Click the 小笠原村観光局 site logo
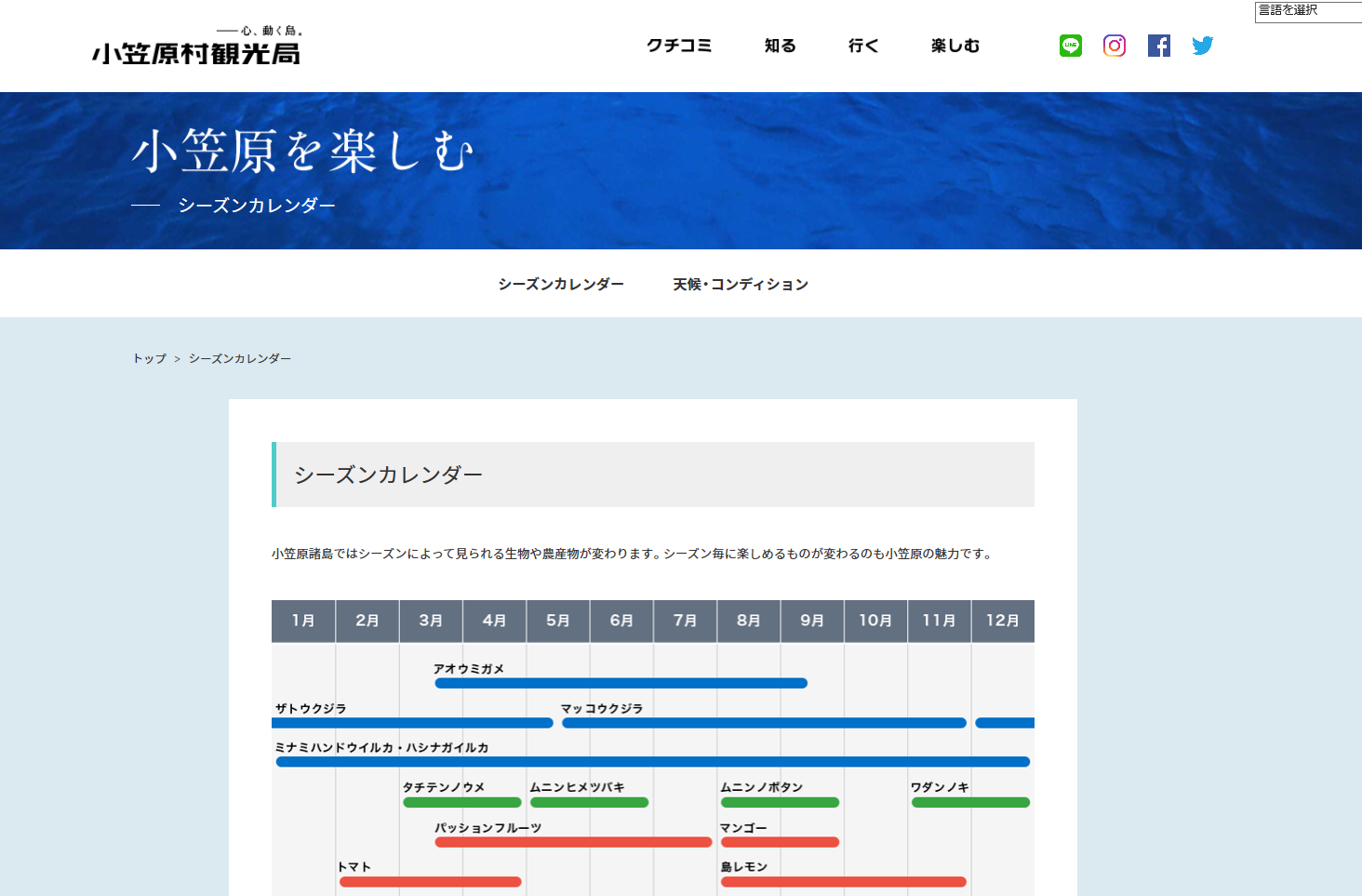The height and width of the screenshot is (896, 1362). (x=196, y=47)
